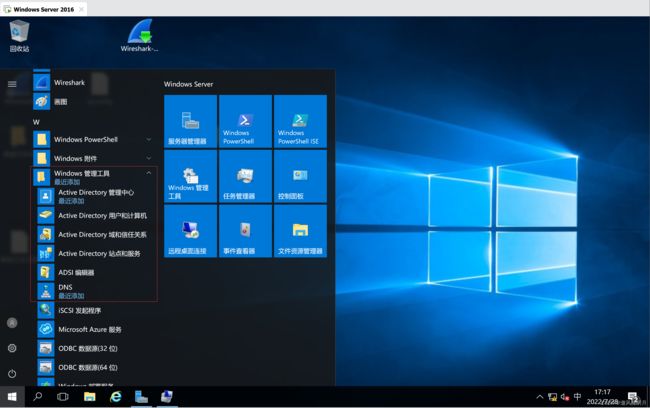650x408 pixels.
Task: Switch to the last pinned taskbar app
Action: (x=167, y=397)
